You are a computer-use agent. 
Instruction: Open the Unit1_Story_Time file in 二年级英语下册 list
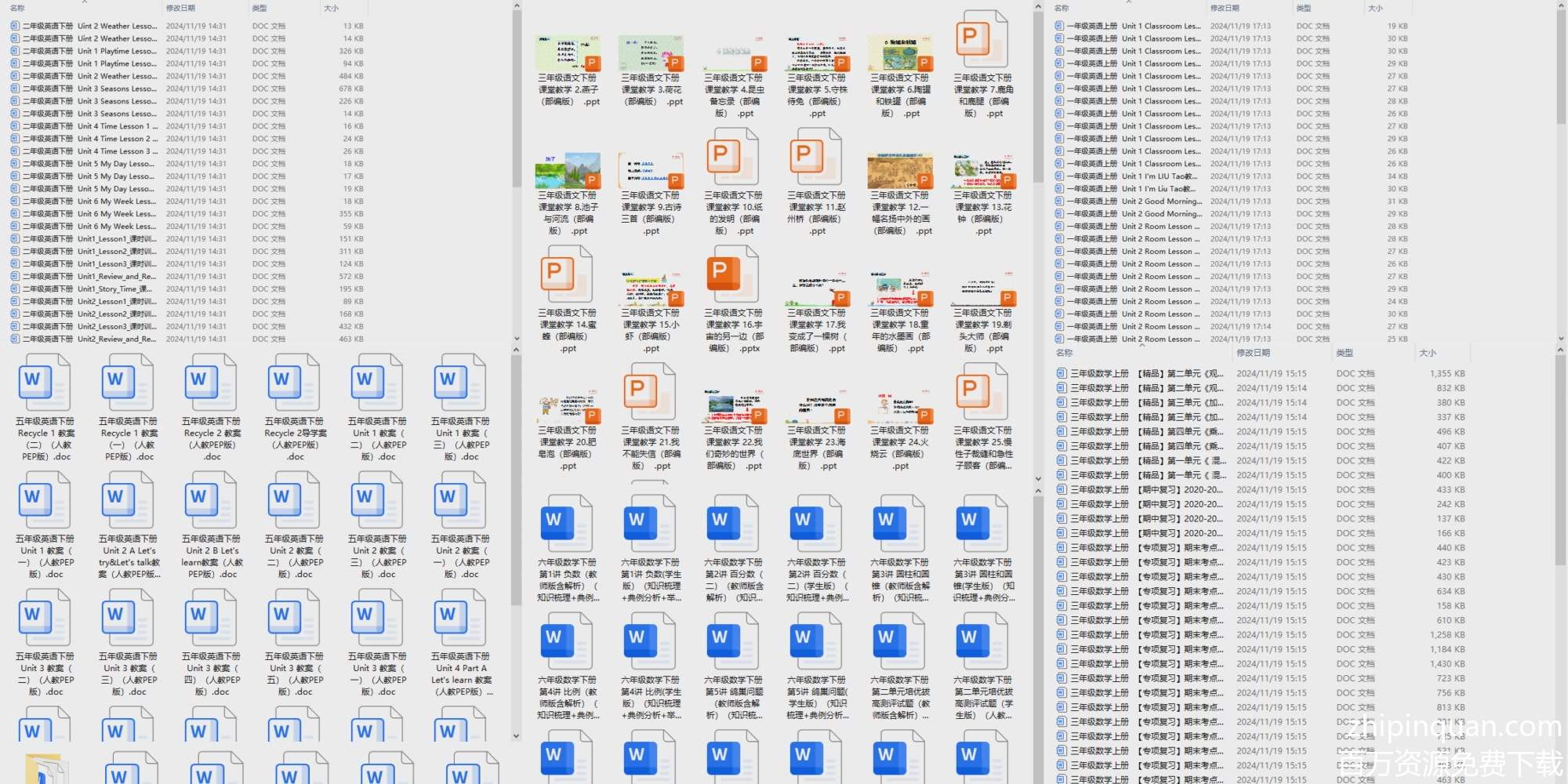[116, 289]
